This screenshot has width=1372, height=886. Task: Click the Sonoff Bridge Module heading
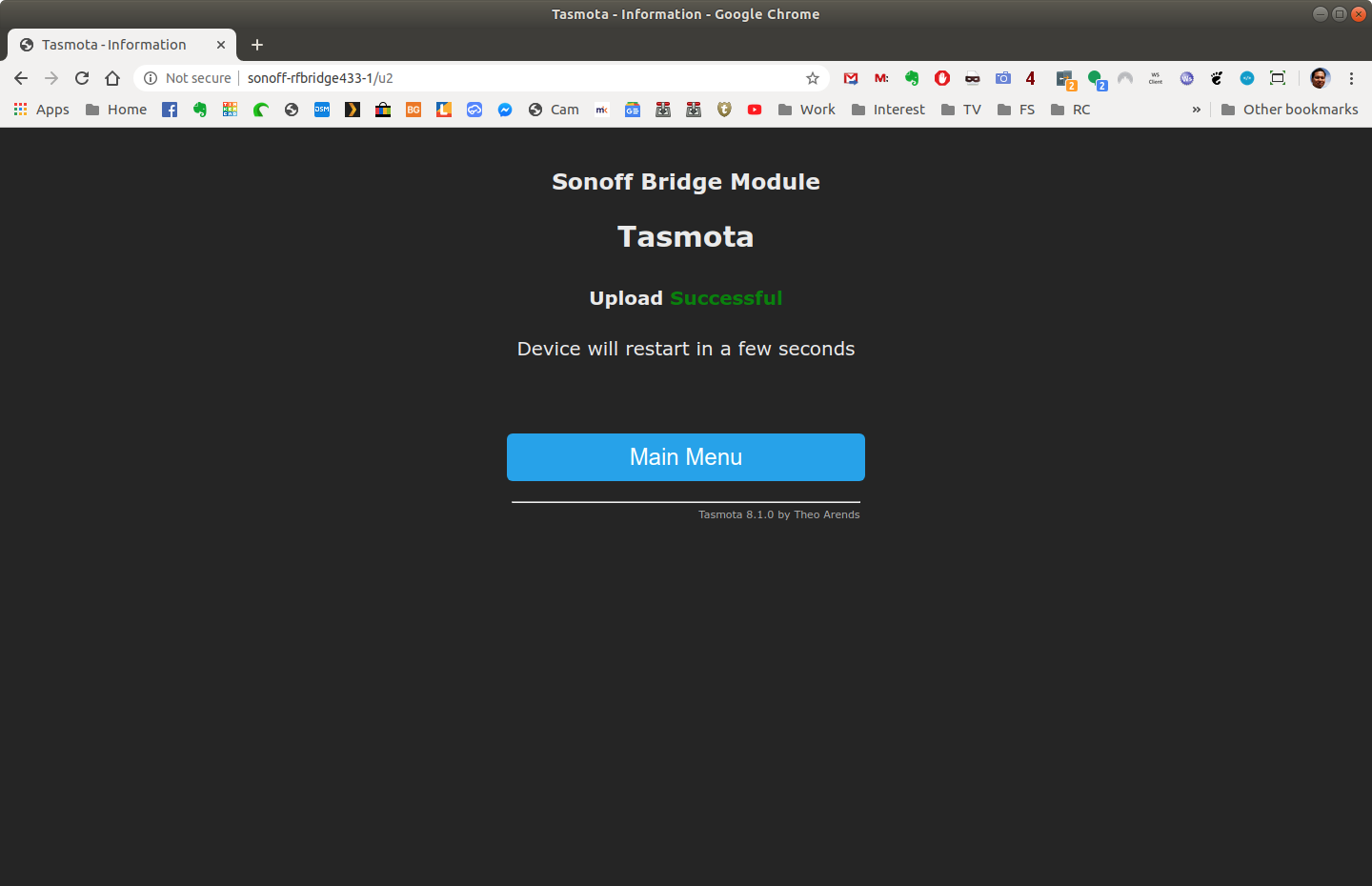(686, 182)
